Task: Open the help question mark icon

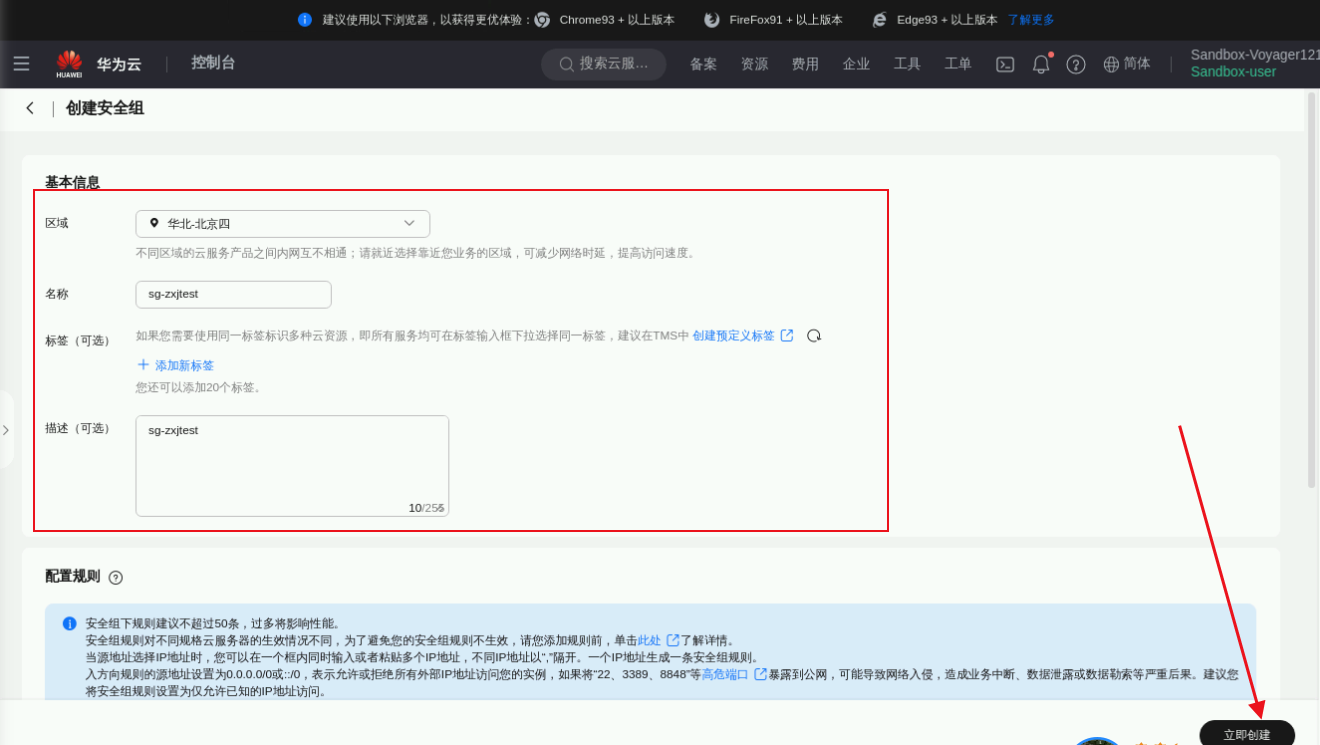Action: click(1076, 64)
